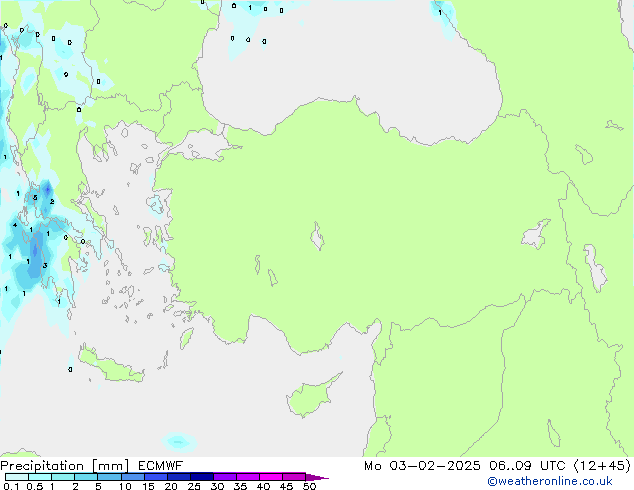
Task: Select the legend label '30'
Action: click(x=217, y=486)
